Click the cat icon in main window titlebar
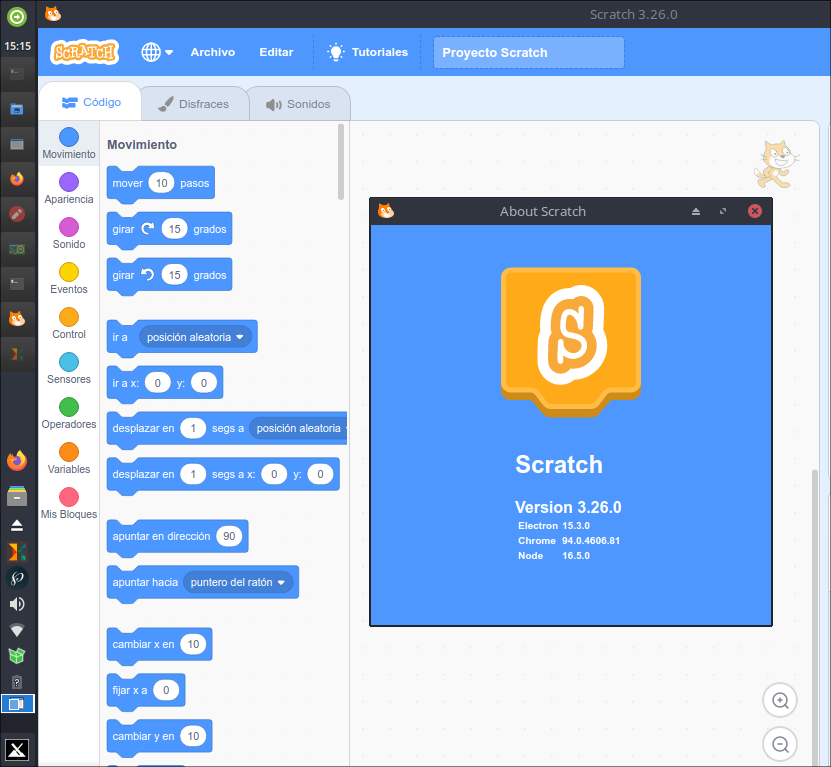 click(x=53, y=14)
